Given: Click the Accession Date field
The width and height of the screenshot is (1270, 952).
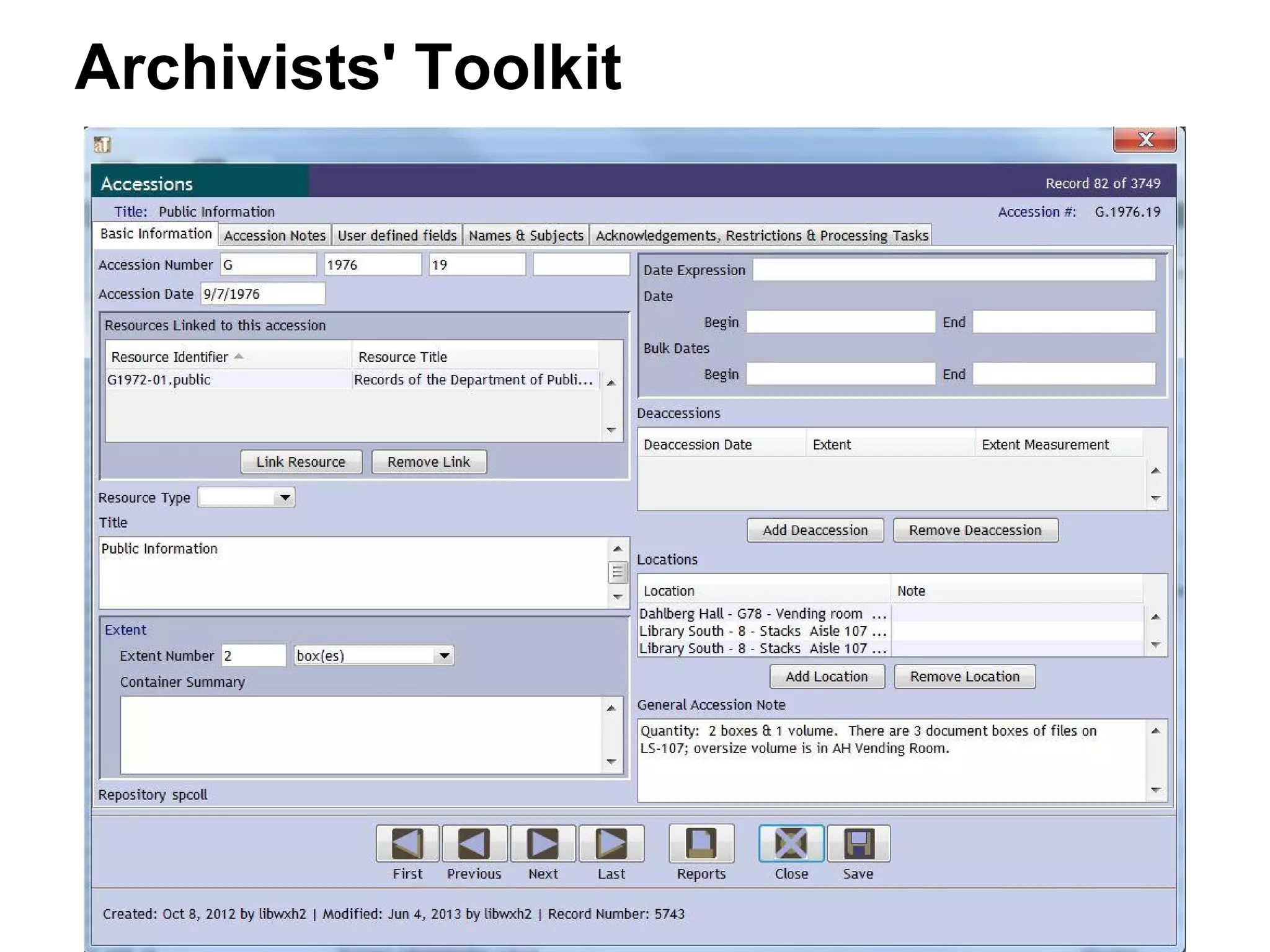Looking at the screenshot, I should (x=262, y=294).
